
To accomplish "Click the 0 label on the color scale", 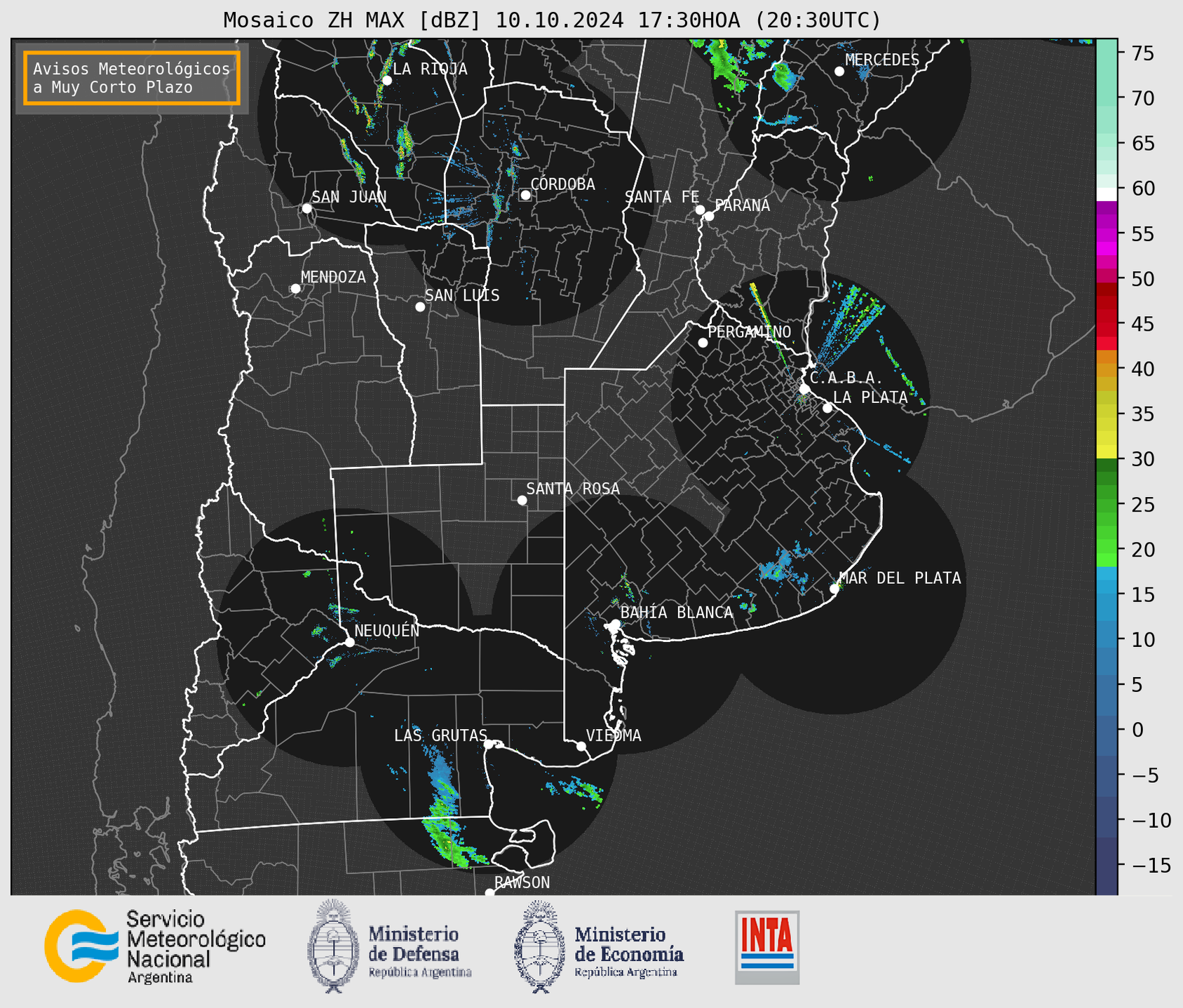I will point(1137,730).
